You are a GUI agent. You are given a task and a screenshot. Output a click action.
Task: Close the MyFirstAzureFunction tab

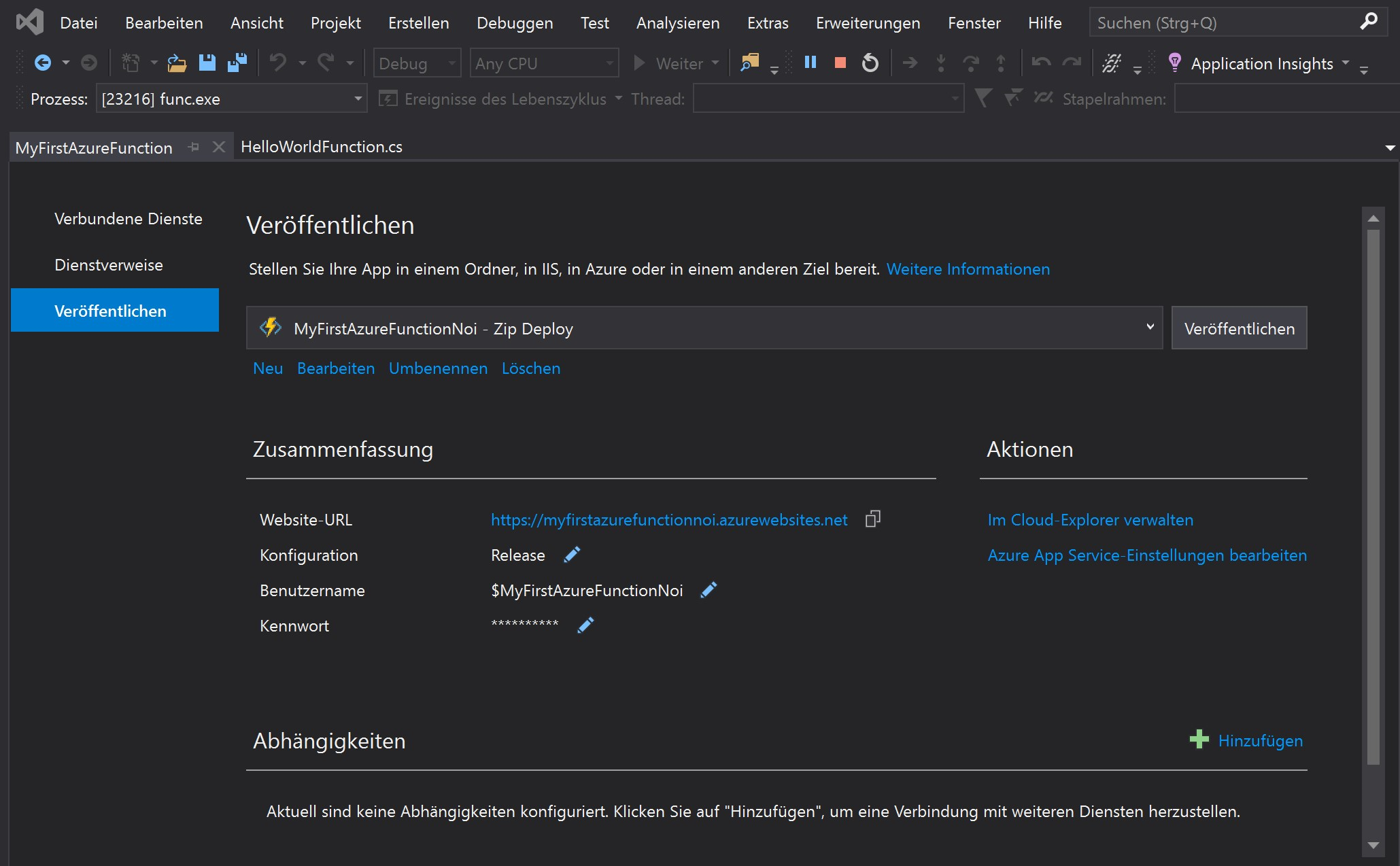(x=218, y=147)
